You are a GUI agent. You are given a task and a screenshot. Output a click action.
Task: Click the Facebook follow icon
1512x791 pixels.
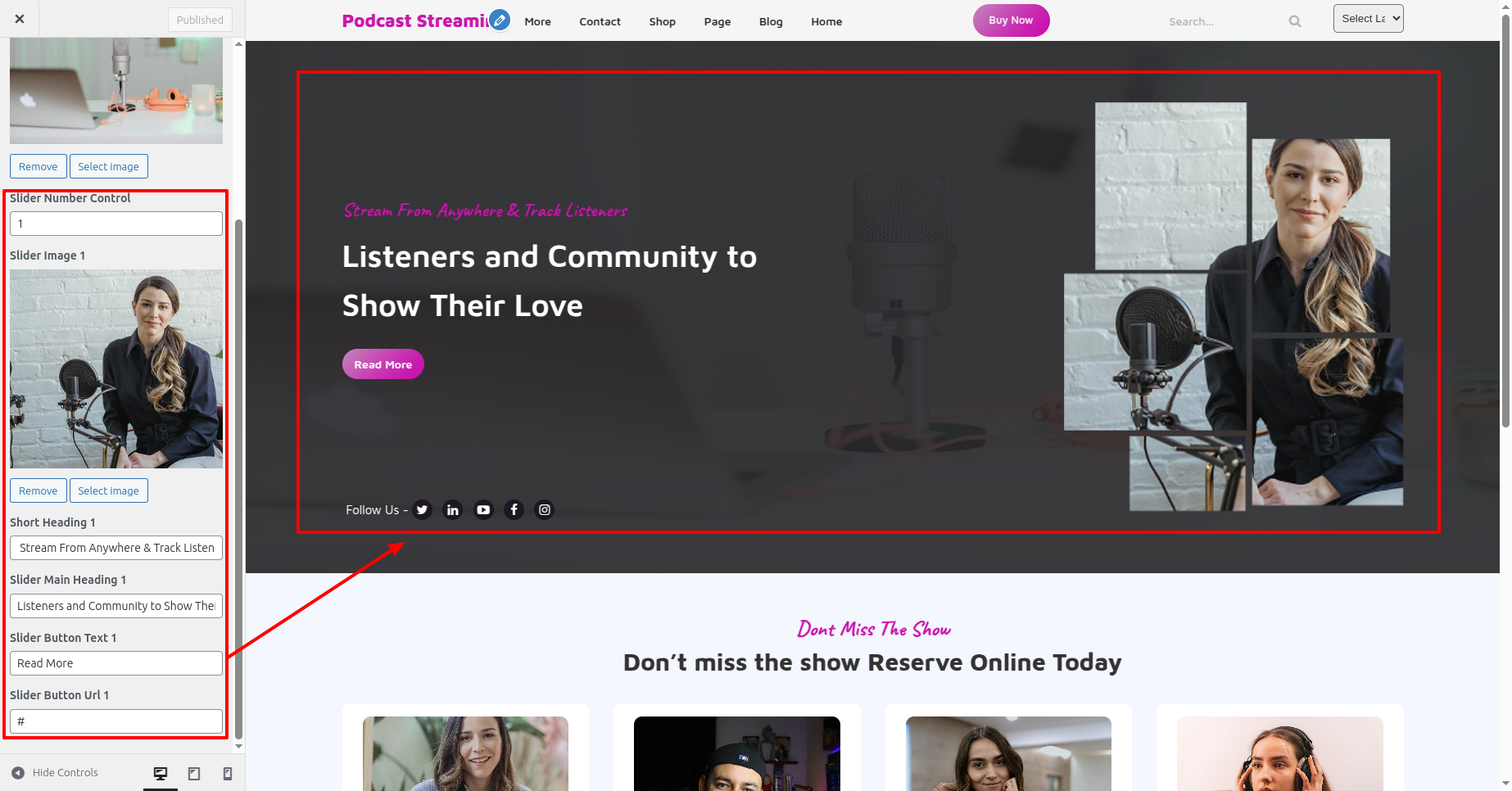point(514,510)
